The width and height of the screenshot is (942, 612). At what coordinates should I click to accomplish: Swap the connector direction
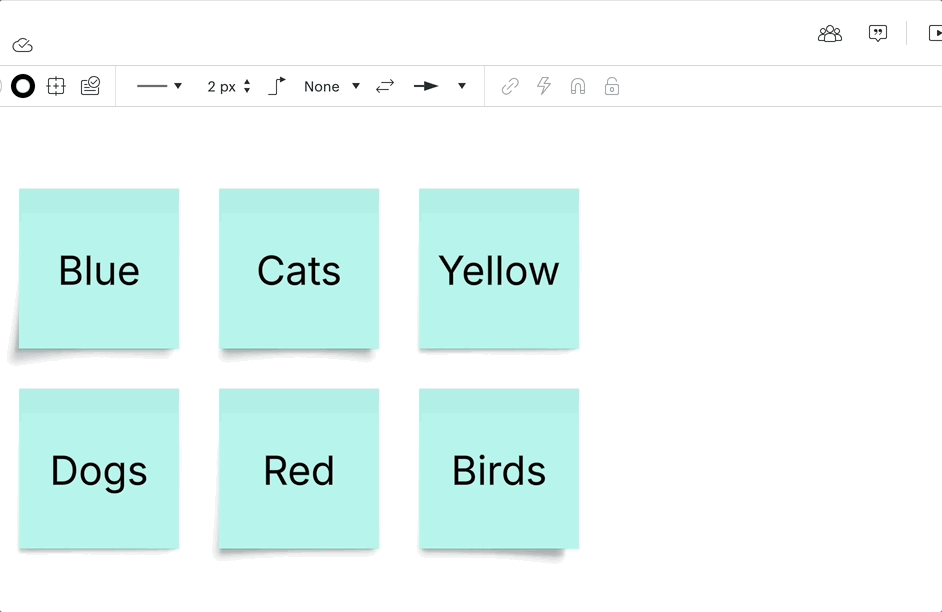(x=385, y=86)
